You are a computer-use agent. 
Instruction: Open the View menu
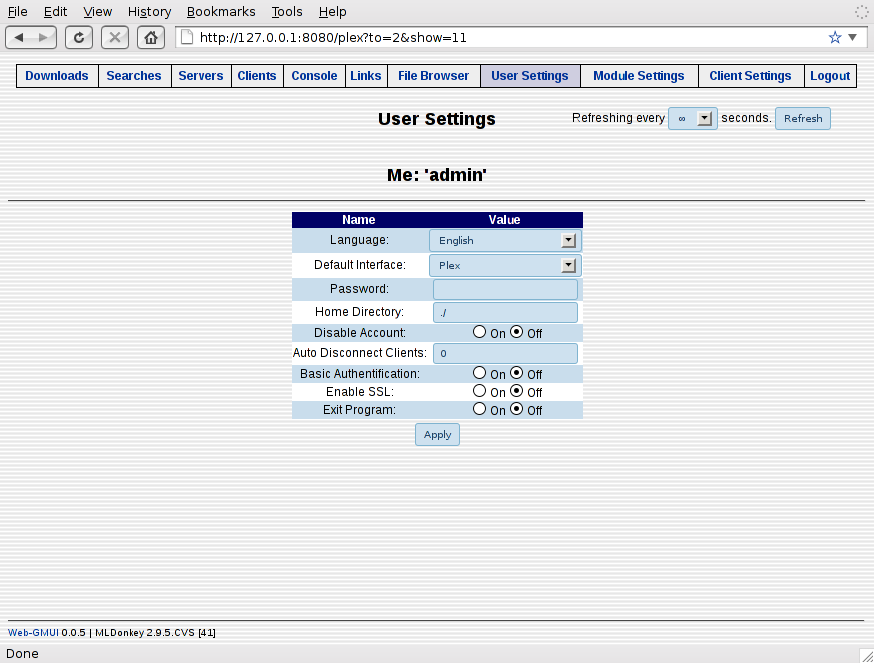pos(98,12)
